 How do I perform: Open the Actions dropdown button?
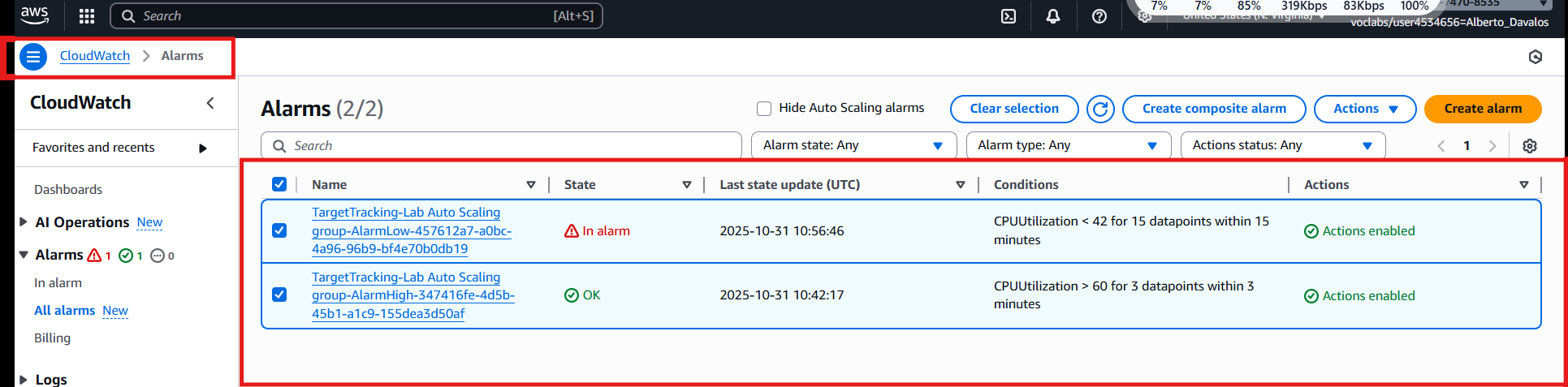(1364, 109)
